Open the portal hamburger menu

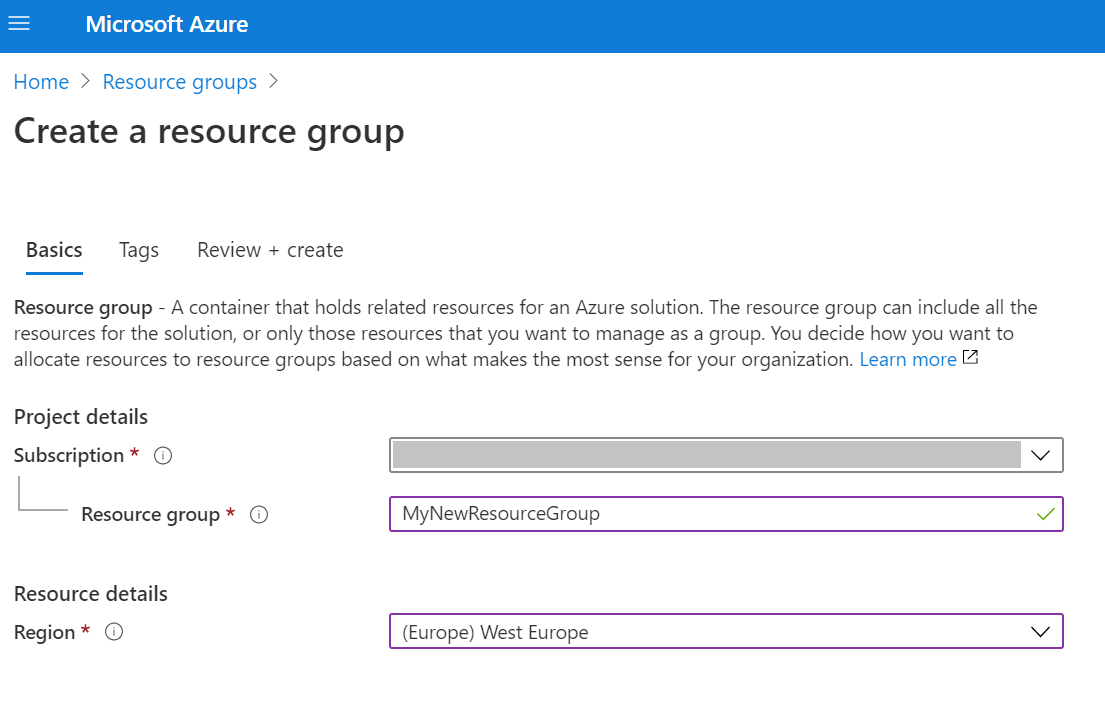(x=19, y=24)
